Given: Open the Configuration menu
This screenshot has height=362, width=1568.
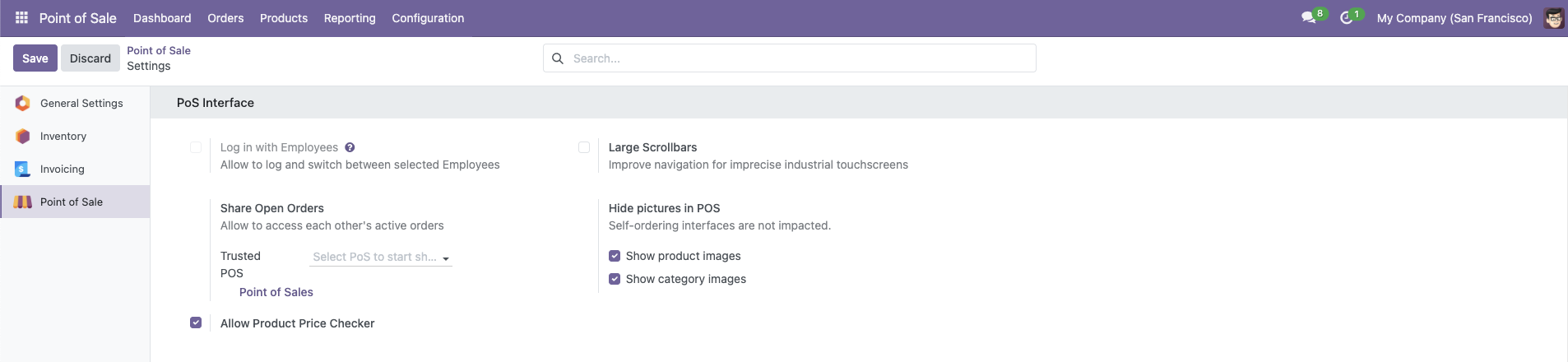Looking at the screenshot, I should 428,18.
